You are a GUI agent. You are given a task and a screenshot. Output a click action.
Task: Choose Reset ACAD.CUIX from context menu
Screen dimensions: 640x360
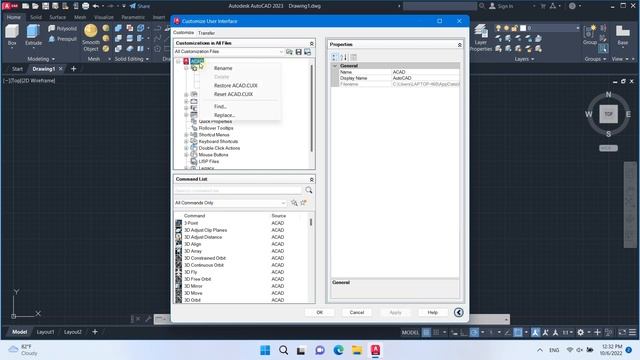pos(233,94)
